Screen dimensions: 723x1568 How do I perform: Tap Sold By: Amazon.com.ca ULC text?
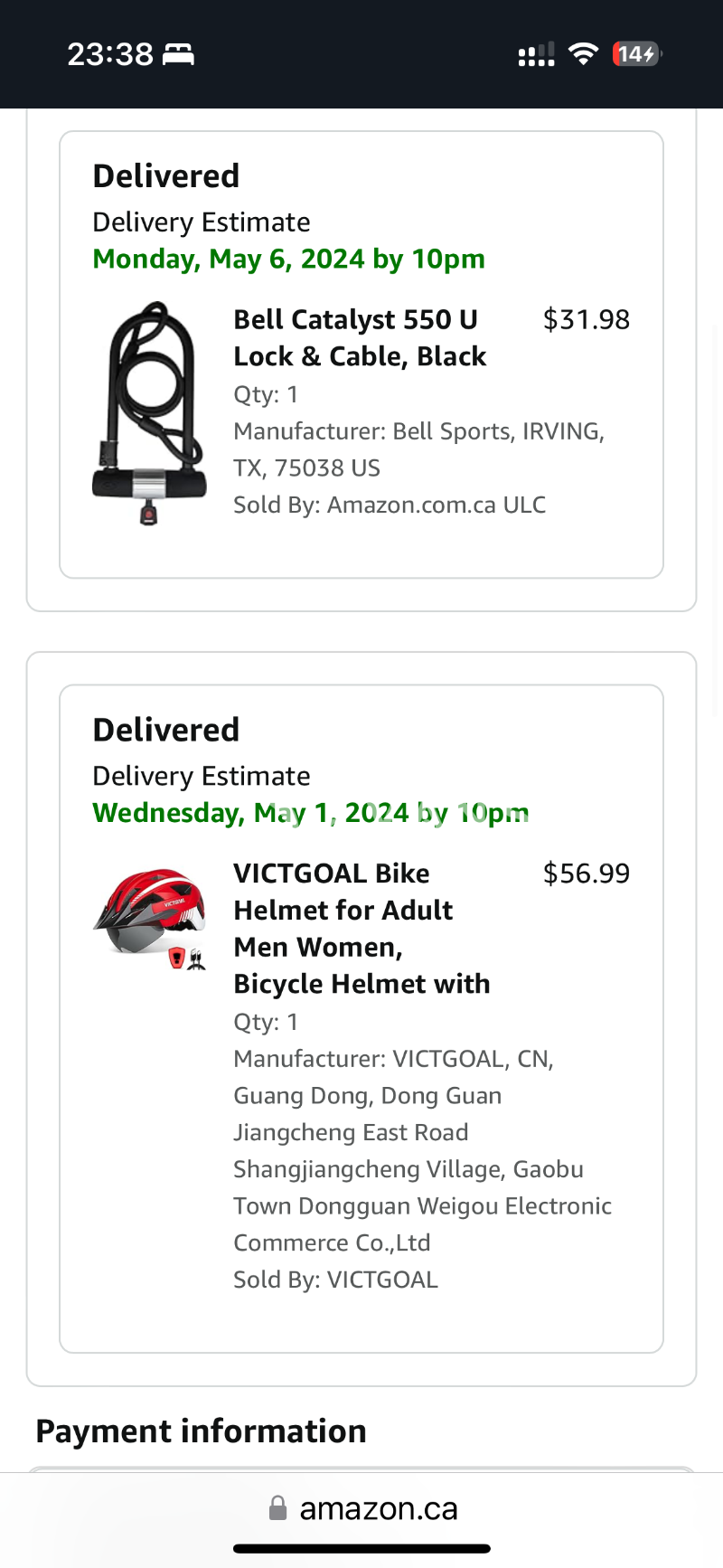point(390,505)
